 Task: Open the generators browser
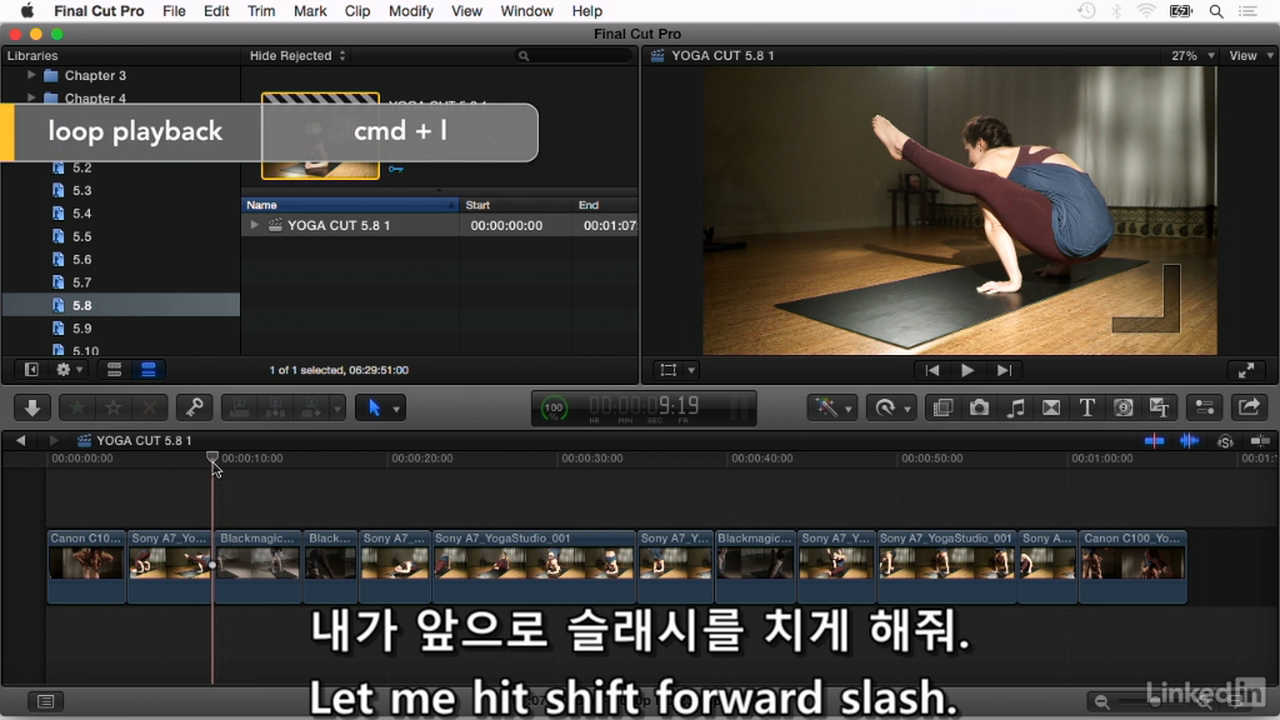pyautogui.click(x=1123, y=407)
